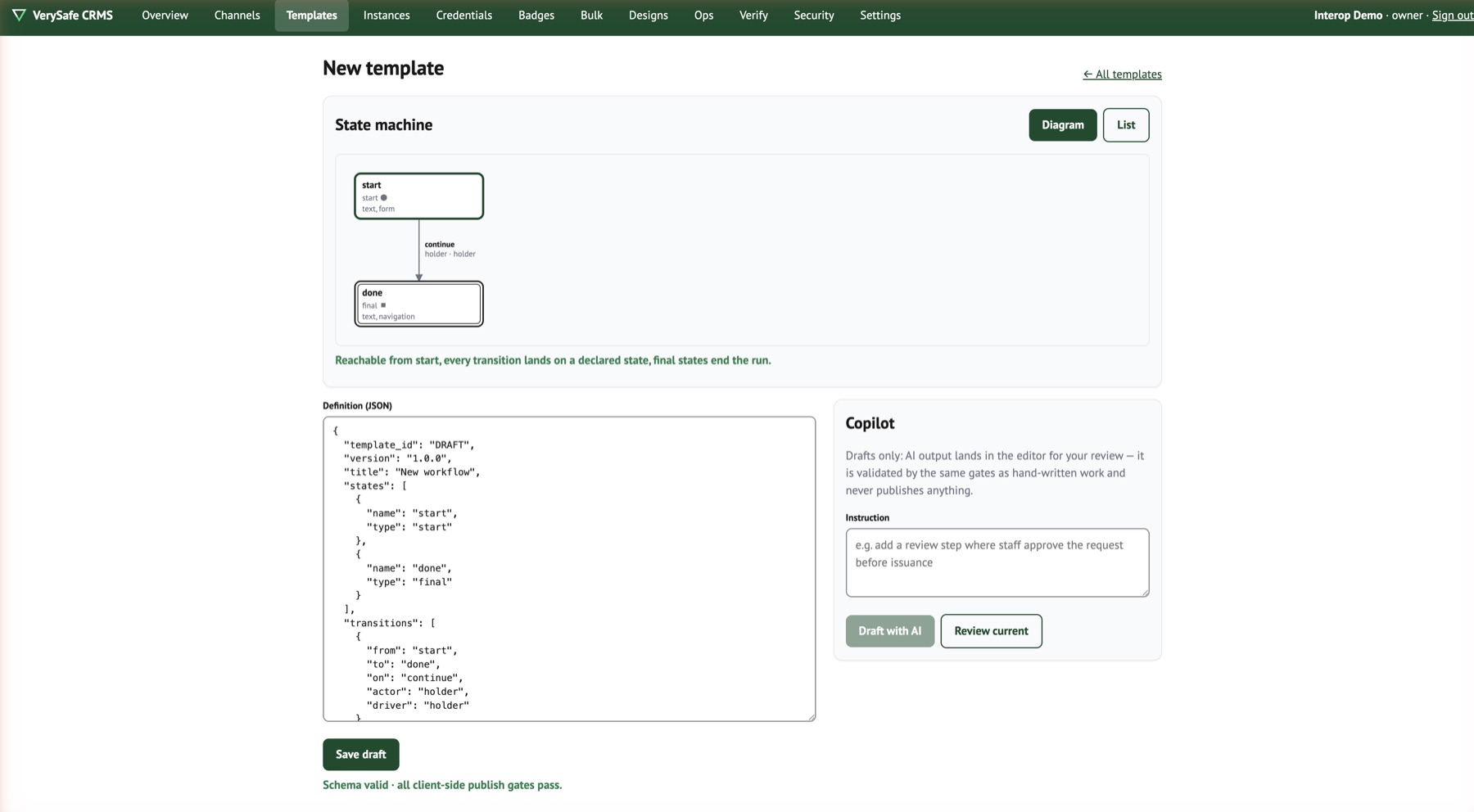
Task: Click the Instruction box resize handle
Action: 1144,592
